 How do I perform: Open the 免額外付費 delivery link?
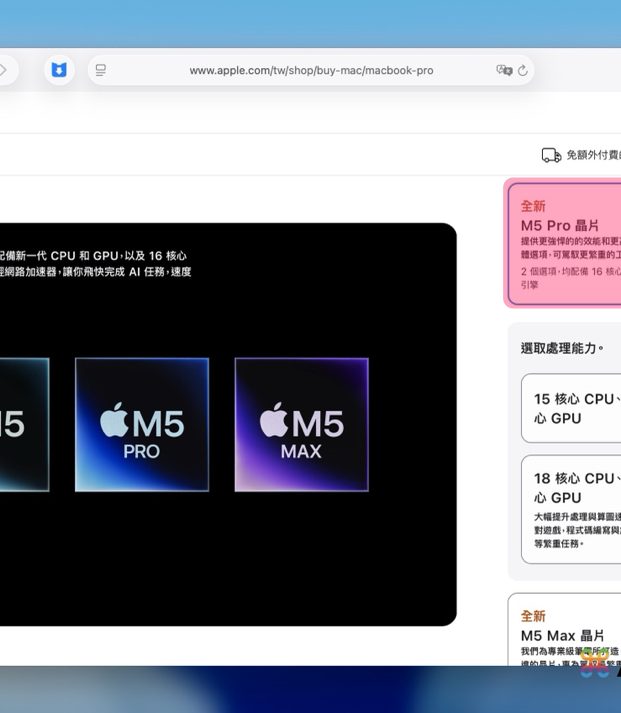(x=593, y=155)
